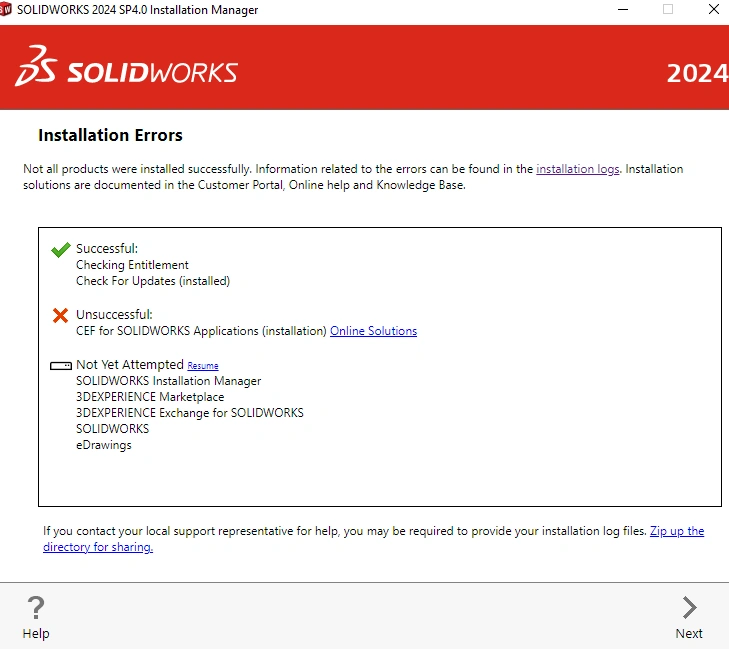729x649 pixels.
Task: Select the 3DEXPERIENCE Marketplace entry
Action: point(150,397)
